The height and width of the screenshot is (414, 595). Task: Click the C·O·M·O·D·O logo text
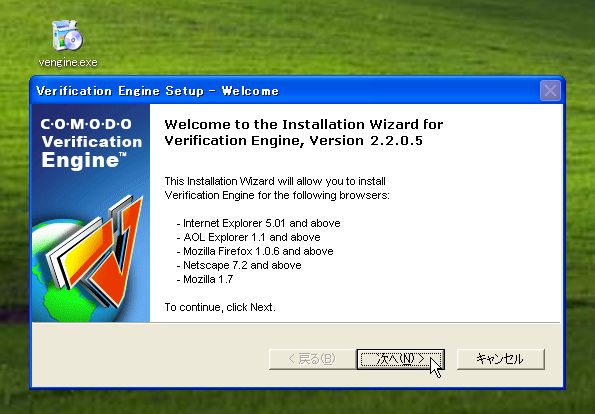(86, 124)
